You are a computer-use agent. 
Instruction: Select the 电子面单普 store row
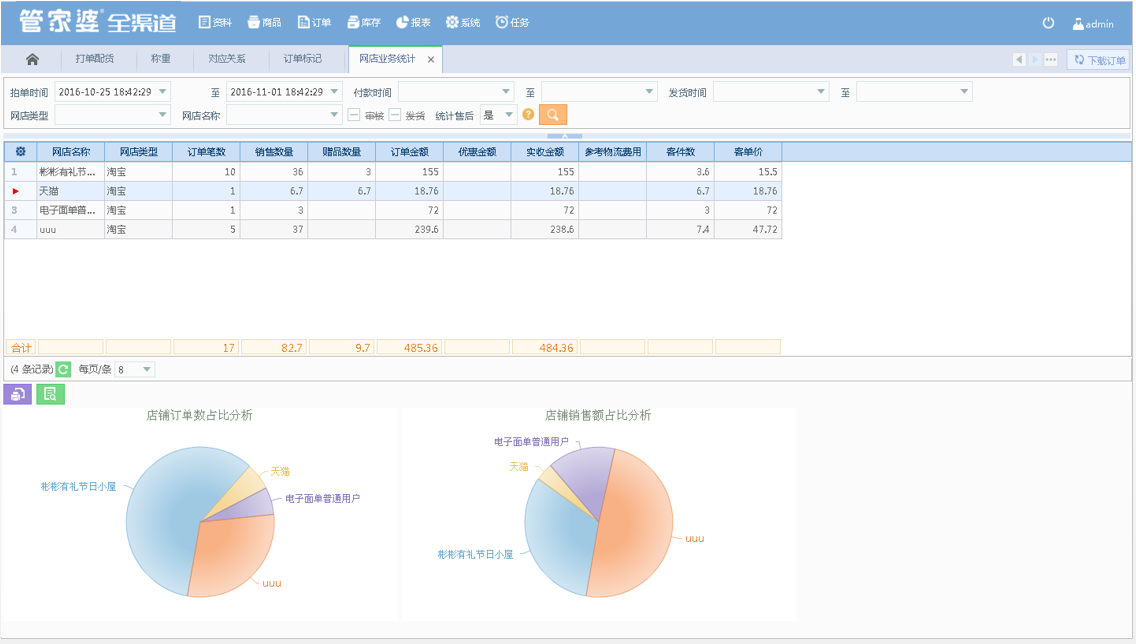pyautogui.click(x=393, y=210)
